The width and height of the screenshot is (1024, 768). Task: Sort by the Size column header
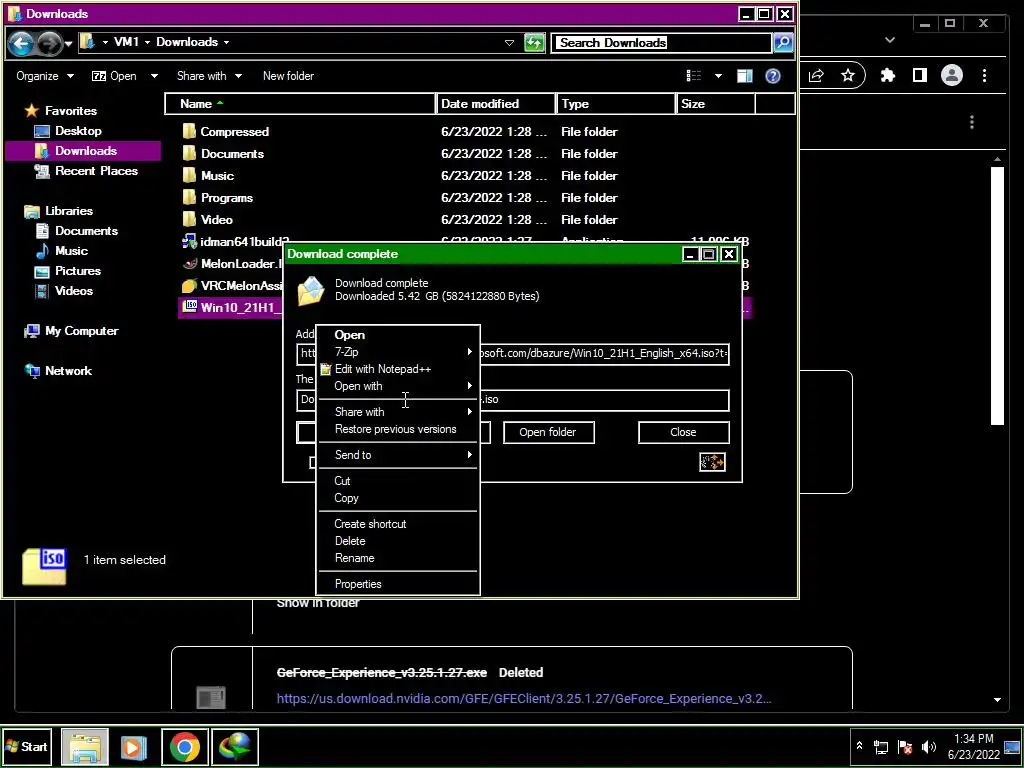(716, 104)
